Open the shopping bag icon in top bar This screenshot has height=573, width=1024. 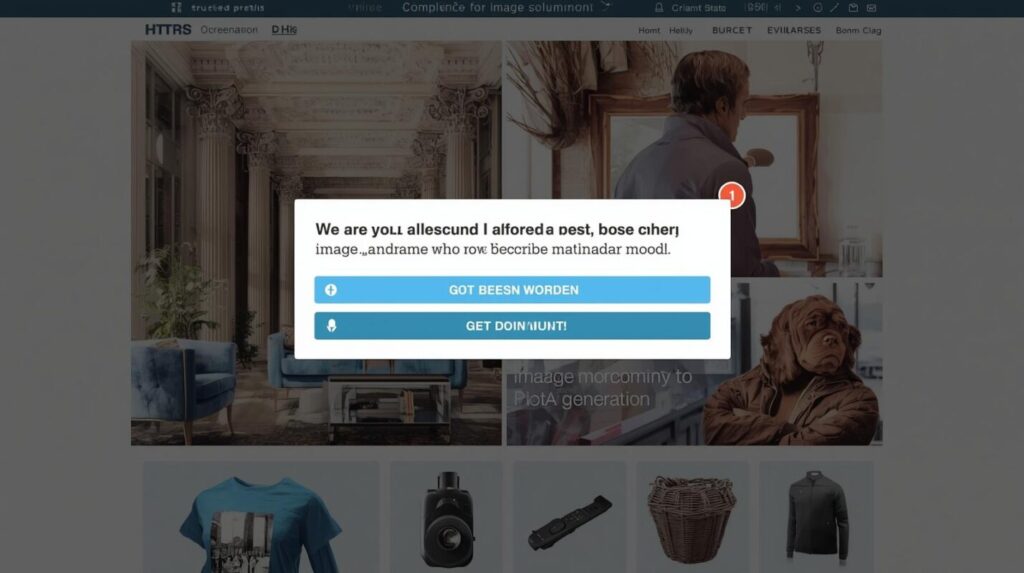point(853,8)
